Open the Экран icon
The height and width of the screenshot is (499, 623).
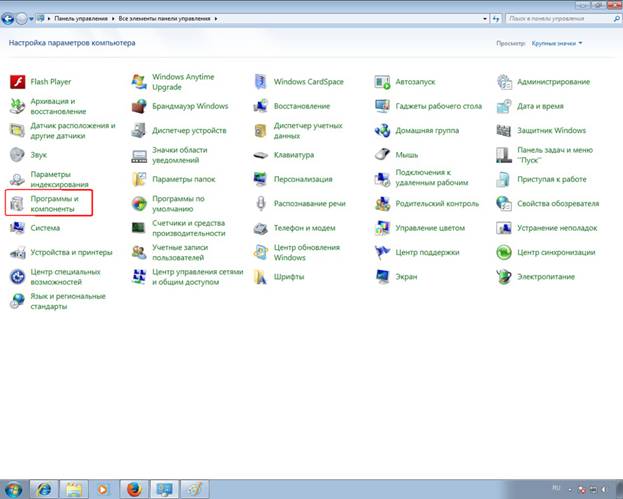click(382, 277)
